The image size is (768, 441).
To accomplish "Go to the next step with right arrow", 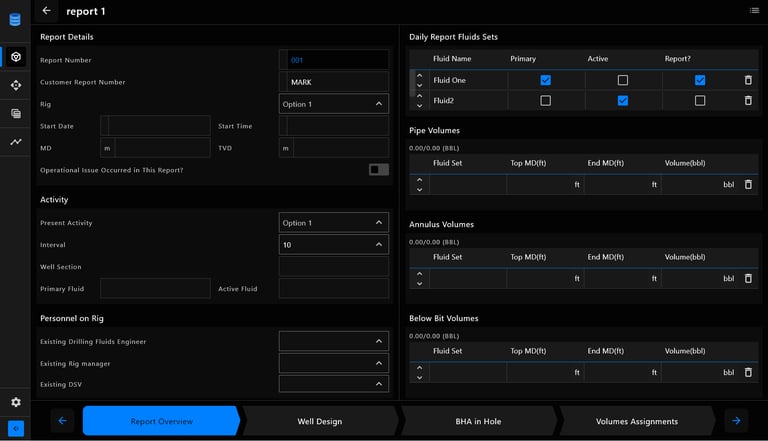I will tap(736, 421).
